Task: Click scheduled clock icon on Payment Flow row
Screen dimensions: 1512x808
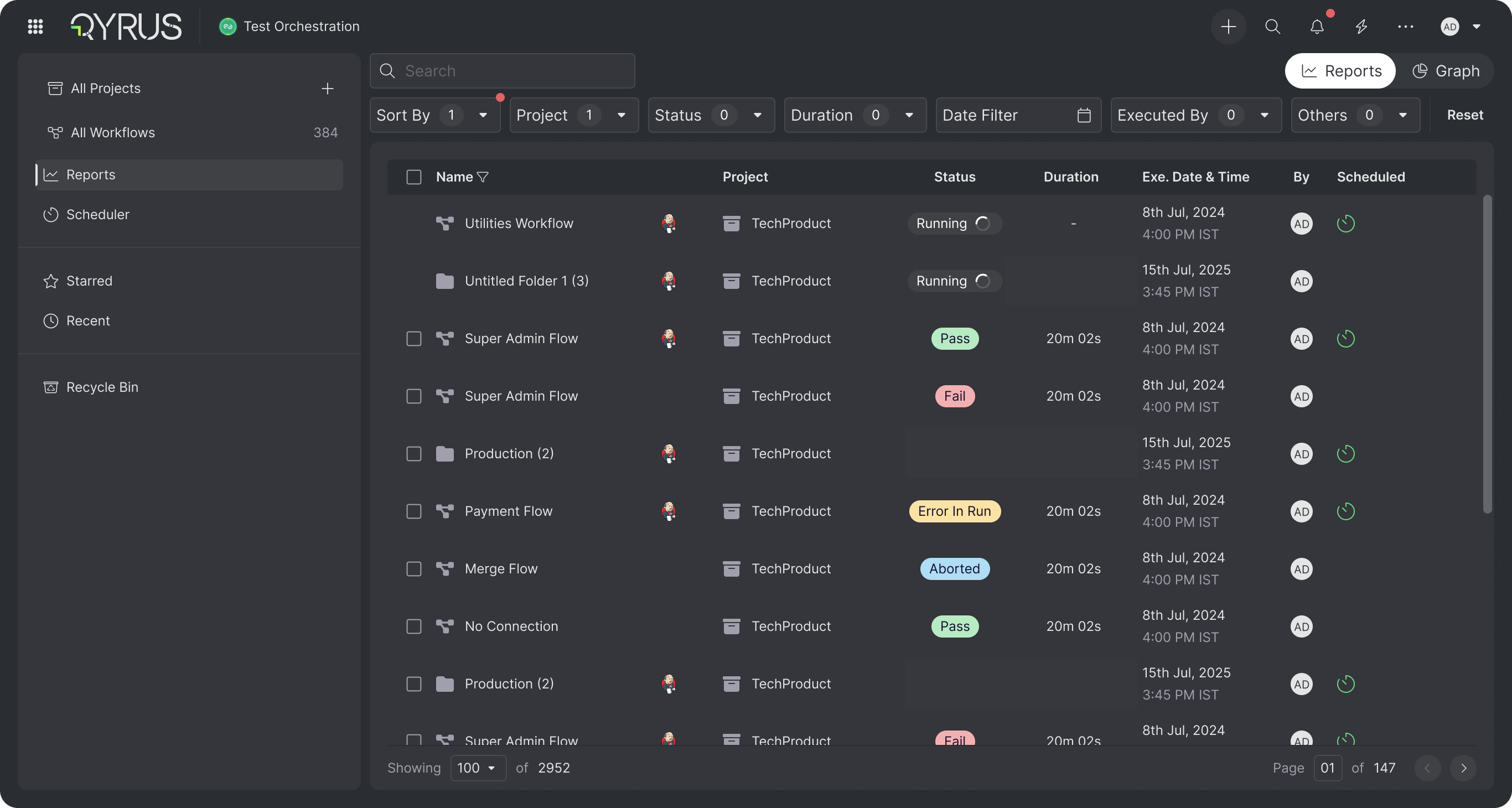Action: click(x=1345, y=511)
